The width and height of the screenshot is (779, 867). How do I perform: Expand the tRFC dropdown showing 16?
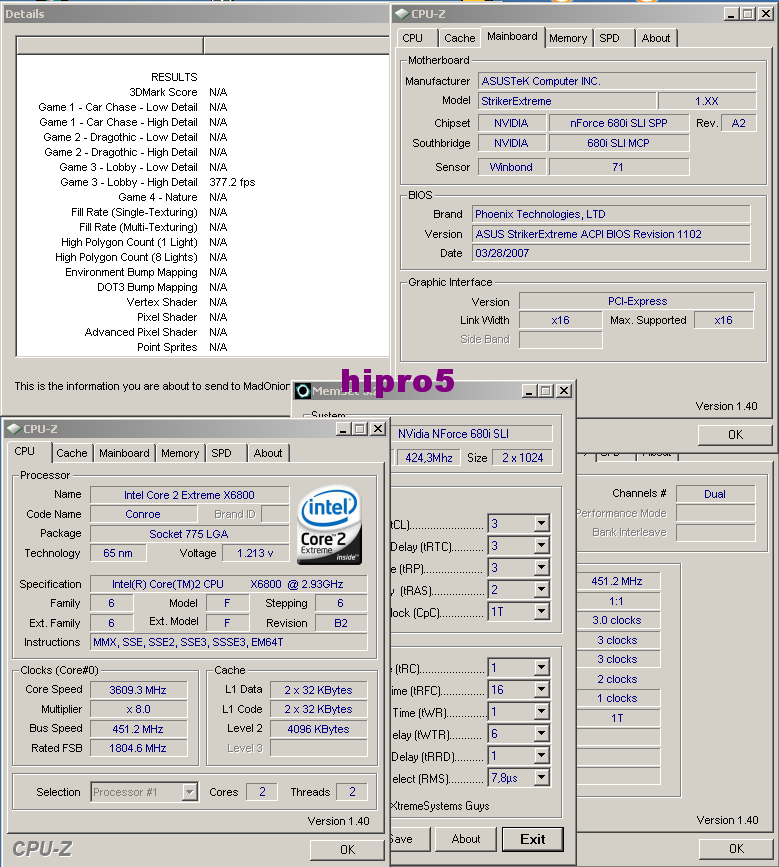pos(541,690)
